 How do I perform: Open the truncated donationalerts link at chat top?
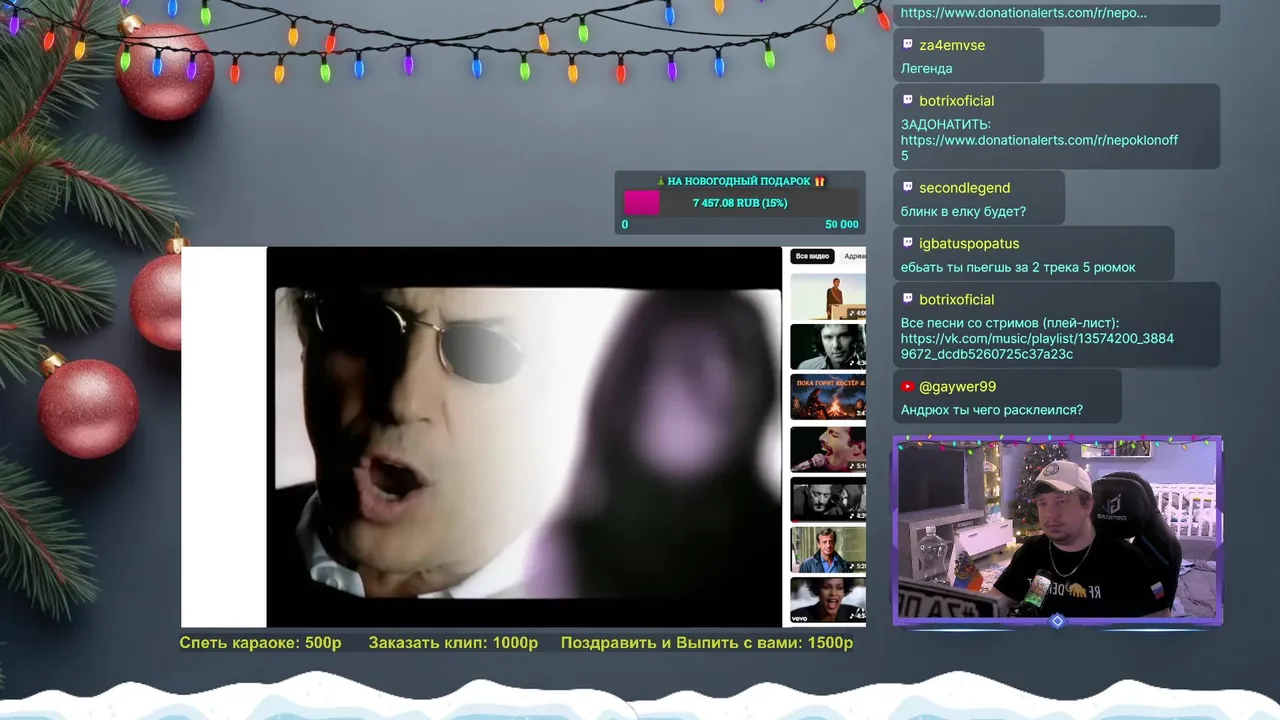click(x=1024, y=13)
